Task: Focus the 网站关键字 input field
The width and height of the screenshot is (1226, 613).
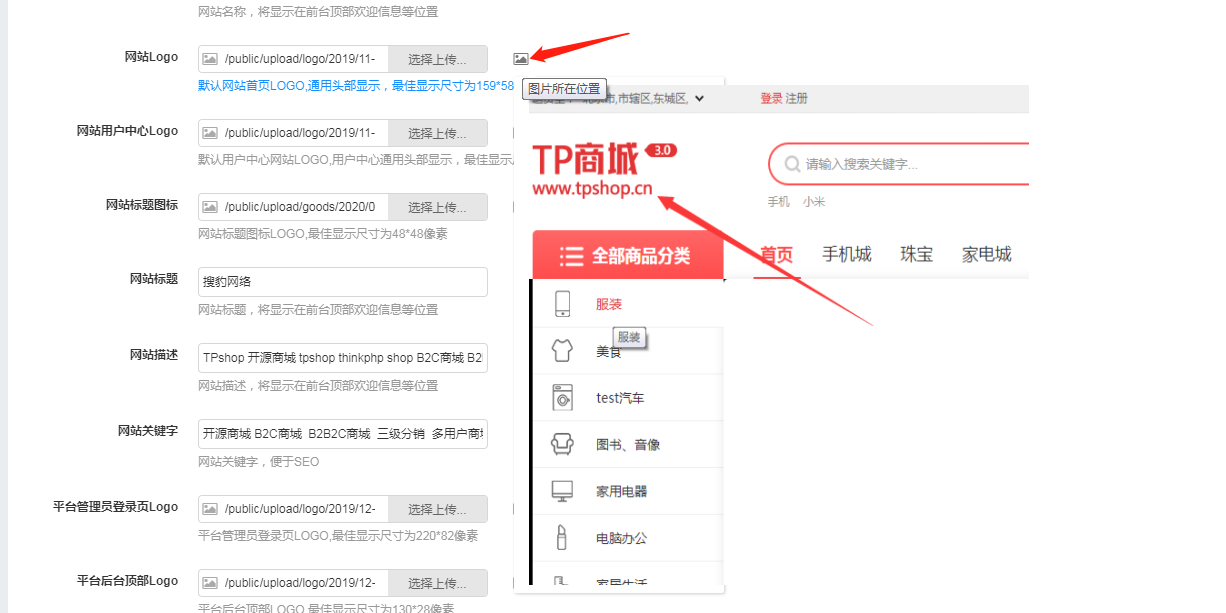Action: [342, 434]
